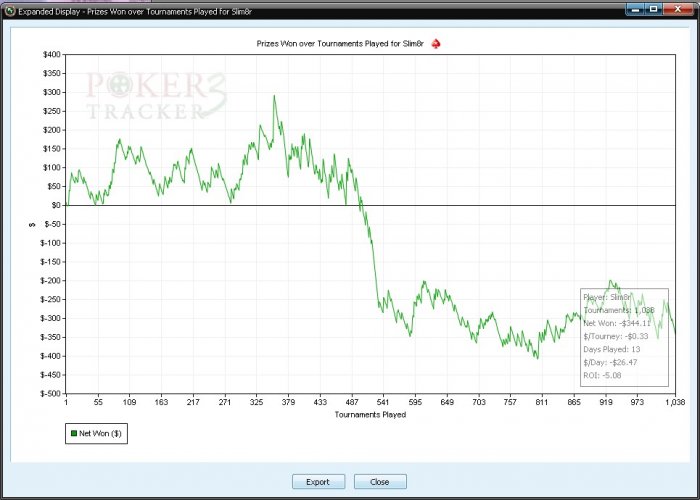The width and height of the screenshot is (700, 500).
Task: Click the 1,038 label at x-axis end
Action: point(675,402)
